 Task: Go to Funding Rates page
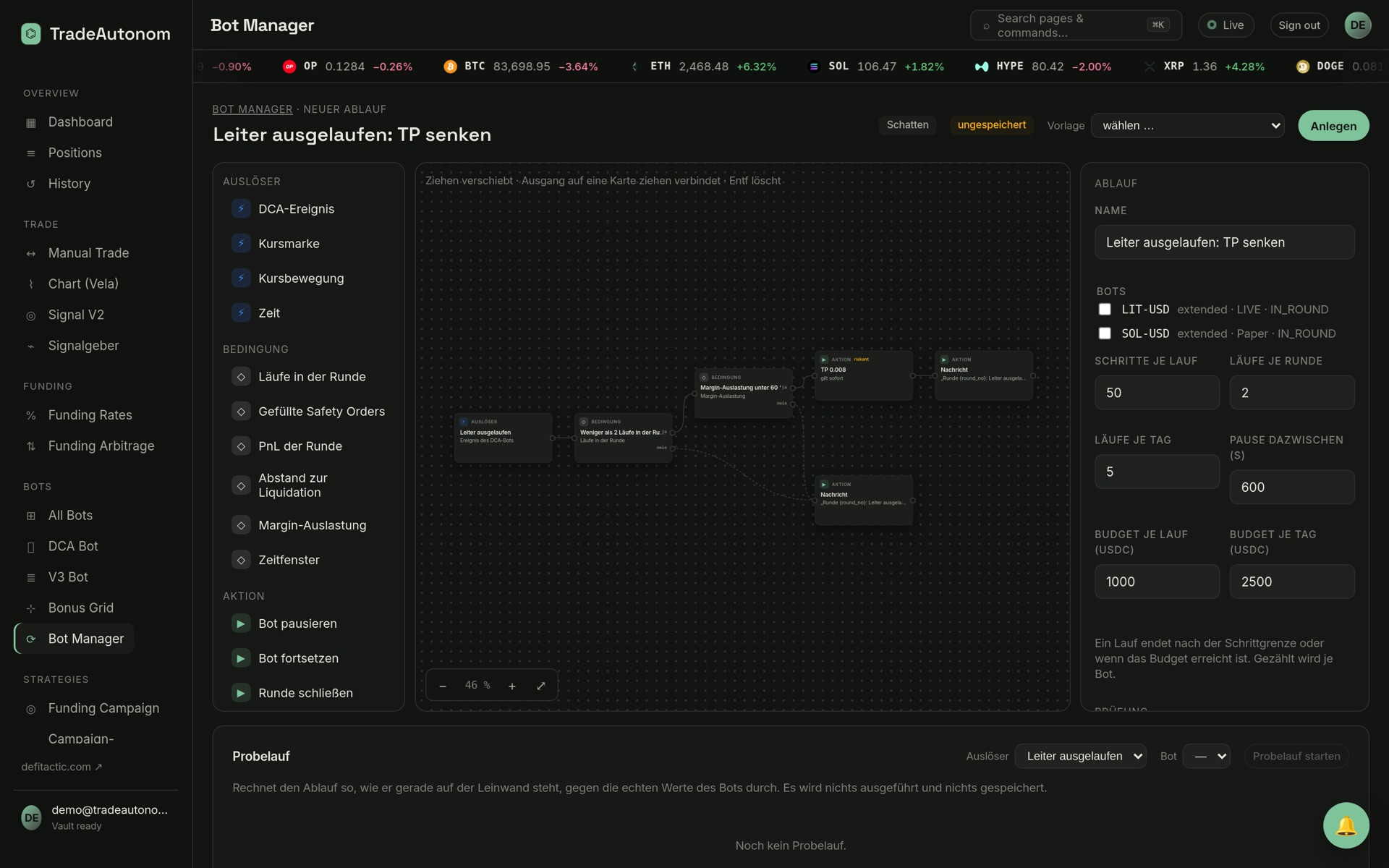coord(90,415)
